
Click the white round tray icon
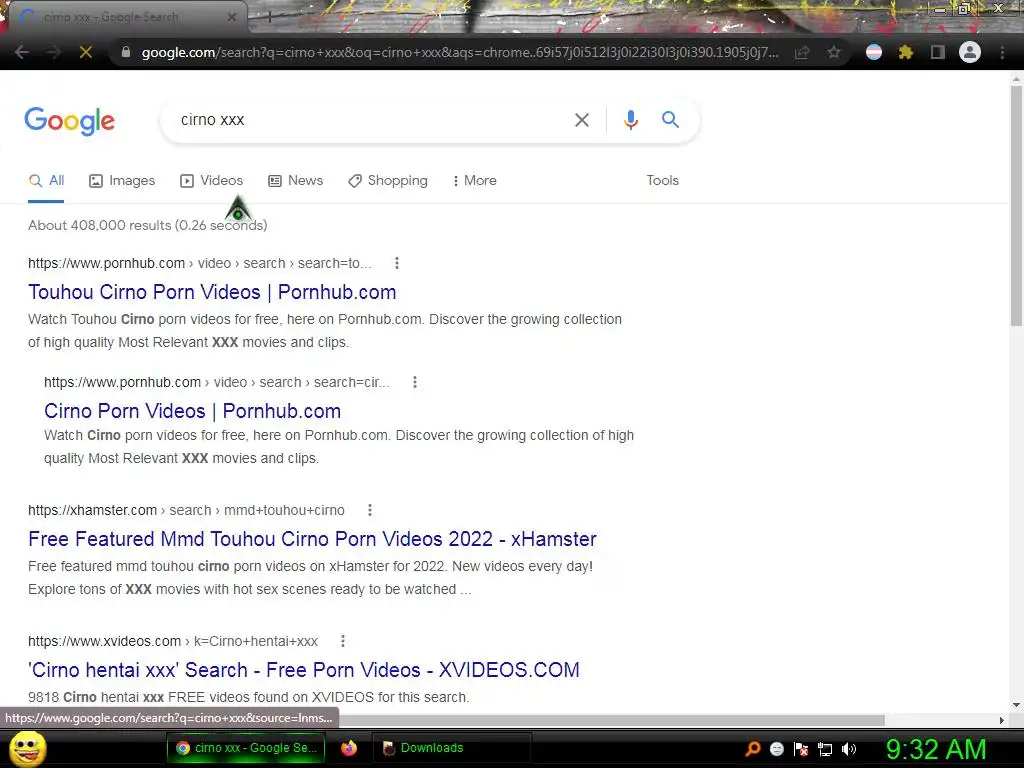(x=776, y=749)
